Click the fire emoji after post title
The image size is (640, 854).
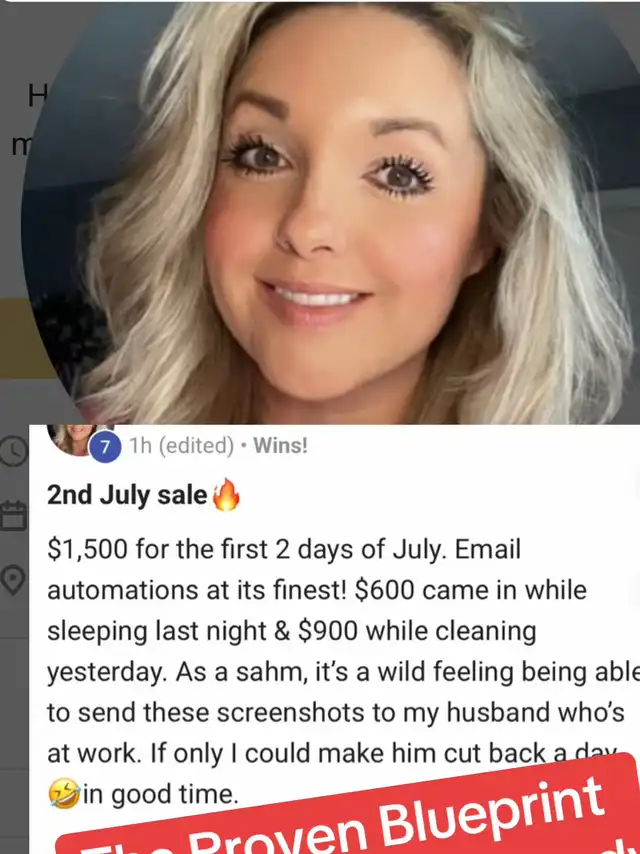(226, 495)
